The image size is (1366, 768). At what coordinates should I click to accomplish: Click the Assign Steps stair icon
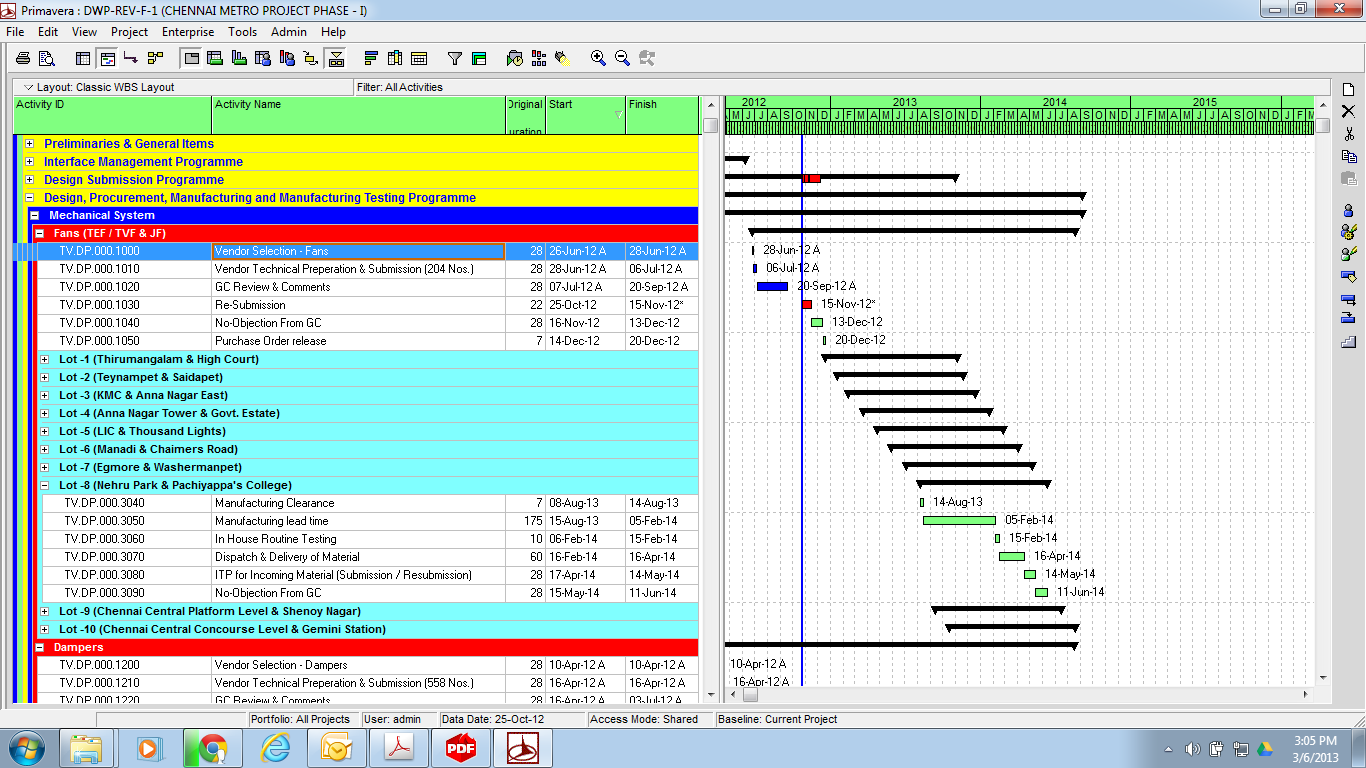[x=1348, y=342]
